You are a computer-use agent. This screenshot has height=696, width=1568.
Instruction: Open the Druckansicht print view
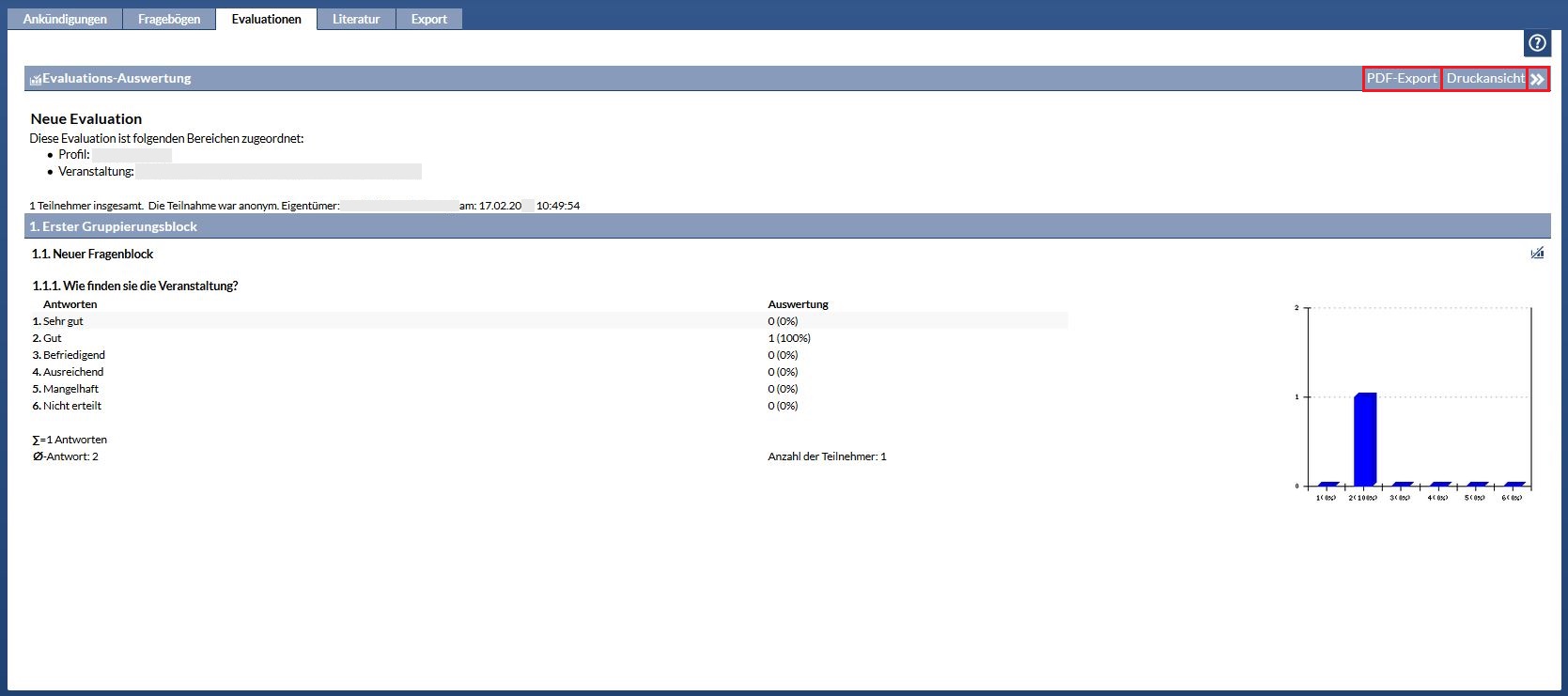click(x=1484, y=79)
